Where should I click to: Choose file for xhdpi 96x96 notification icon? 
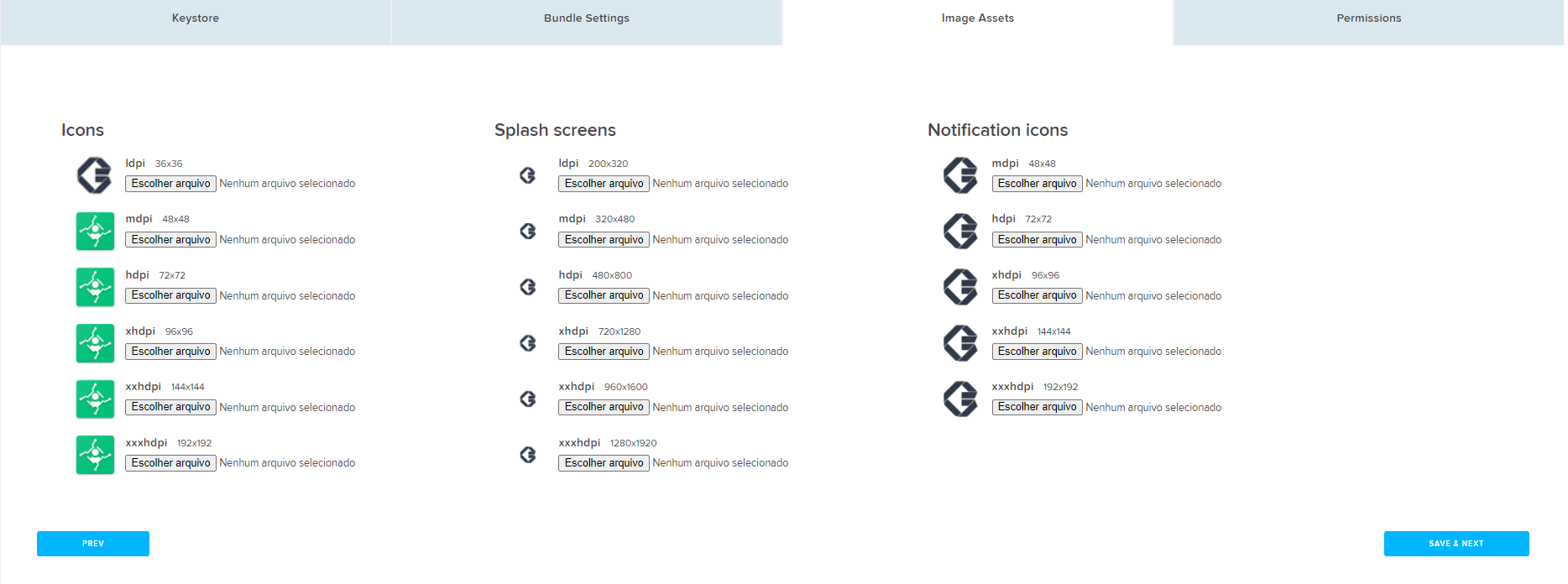coord(1037,295)
